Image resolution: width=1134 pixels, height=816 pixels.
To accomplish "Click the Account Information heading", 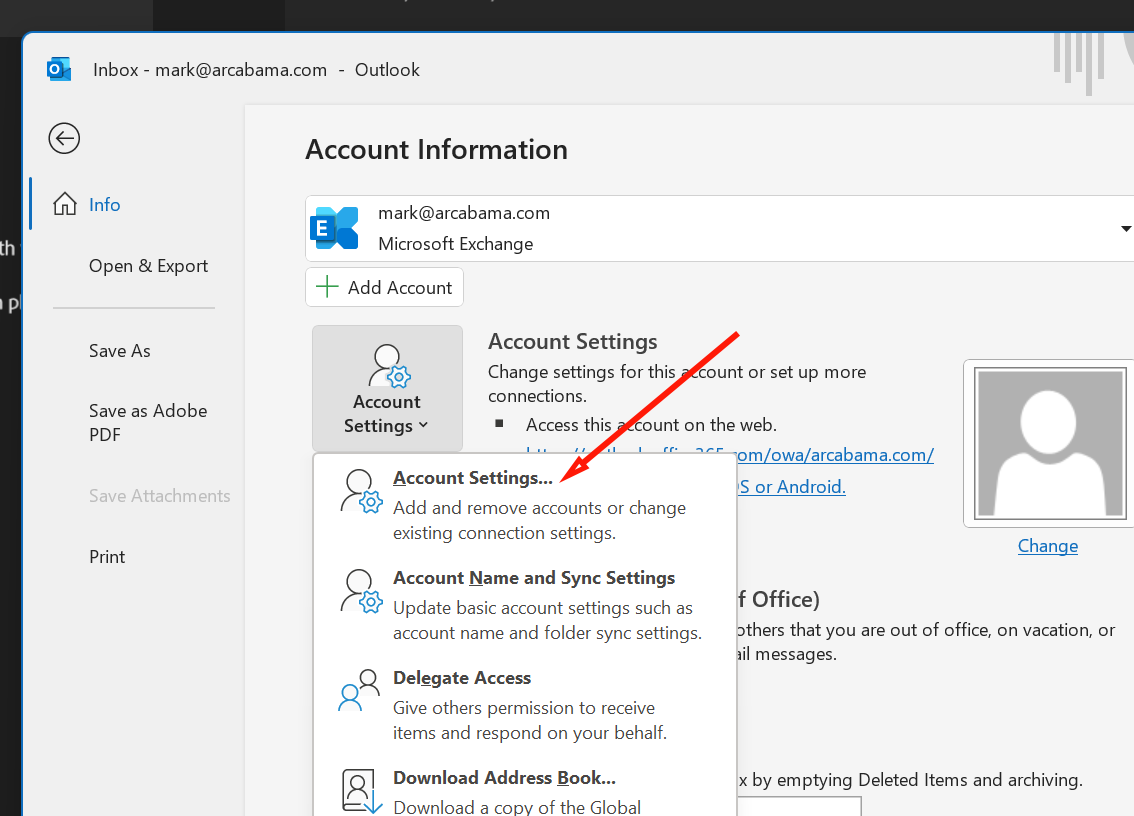I will pyautogui.click(x=437, y=150).
